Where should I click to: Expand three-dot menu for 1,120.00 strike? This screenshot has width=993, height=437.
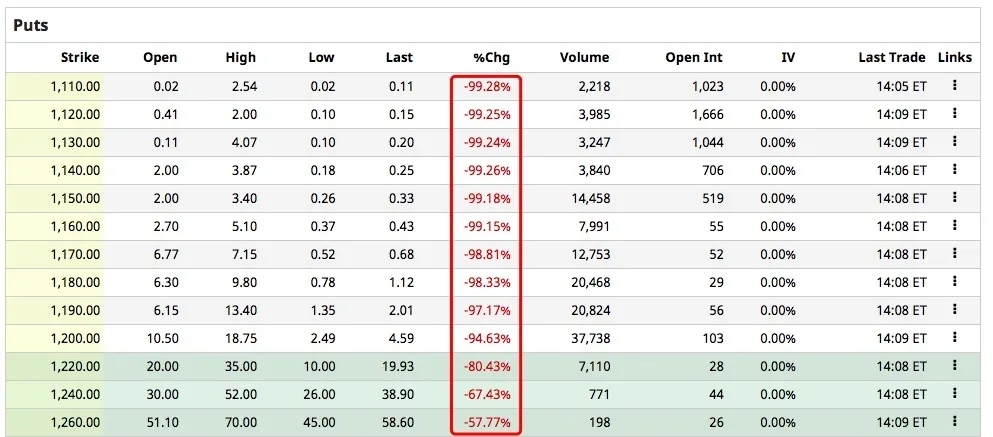pyautogui.click(x=955, y=114)
